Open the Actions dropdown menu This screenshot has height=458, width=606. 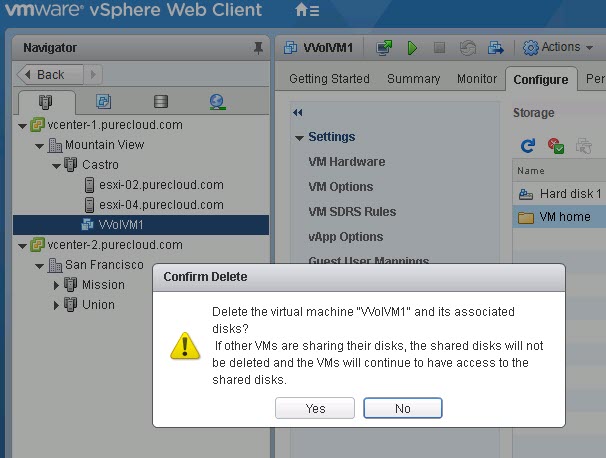(x=558, y=48)
